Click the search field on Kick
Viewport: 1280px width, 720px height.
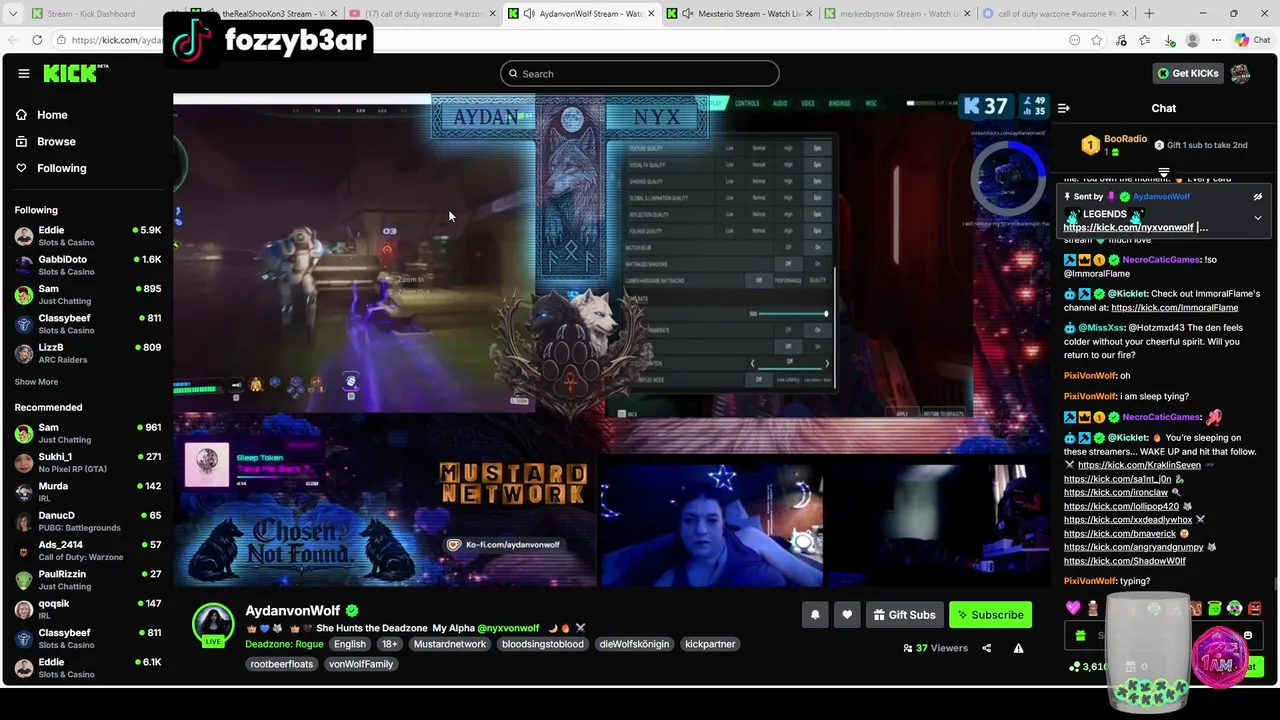pyautogui.click(x=640, y=73)
